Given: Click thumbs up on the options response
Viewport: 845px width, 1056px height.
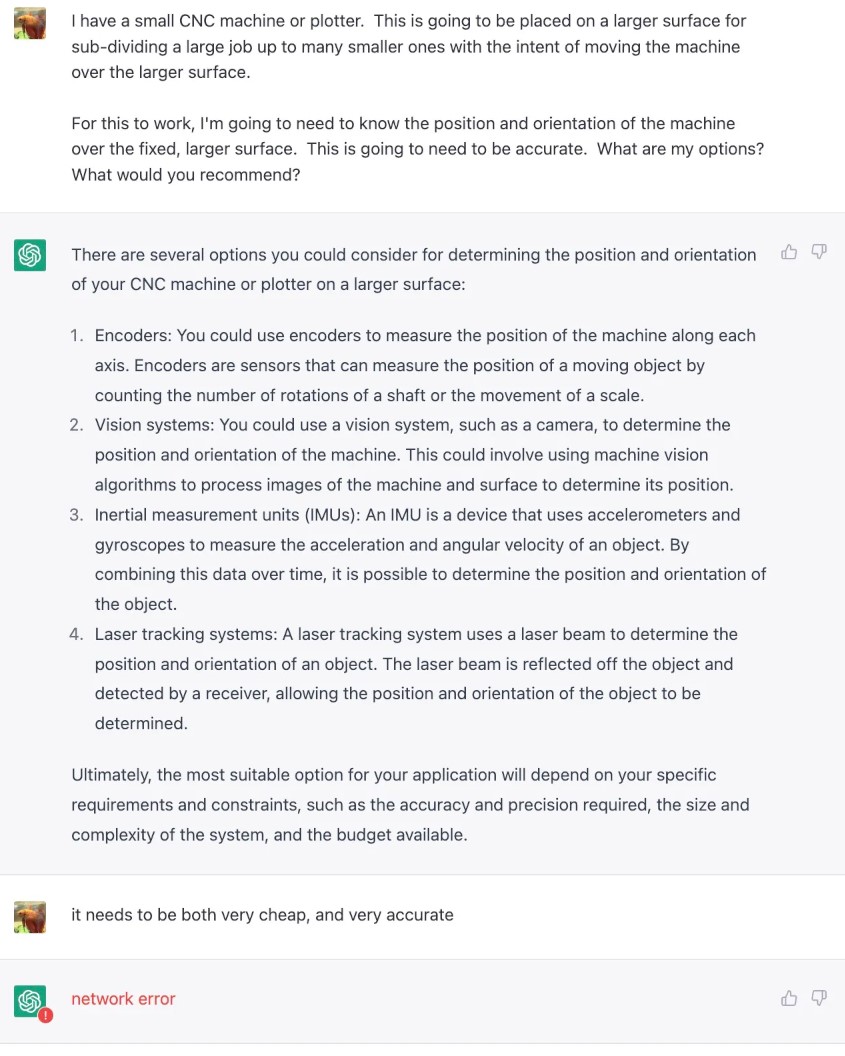Looking at the screenshot, I should (x=789, y=252).
